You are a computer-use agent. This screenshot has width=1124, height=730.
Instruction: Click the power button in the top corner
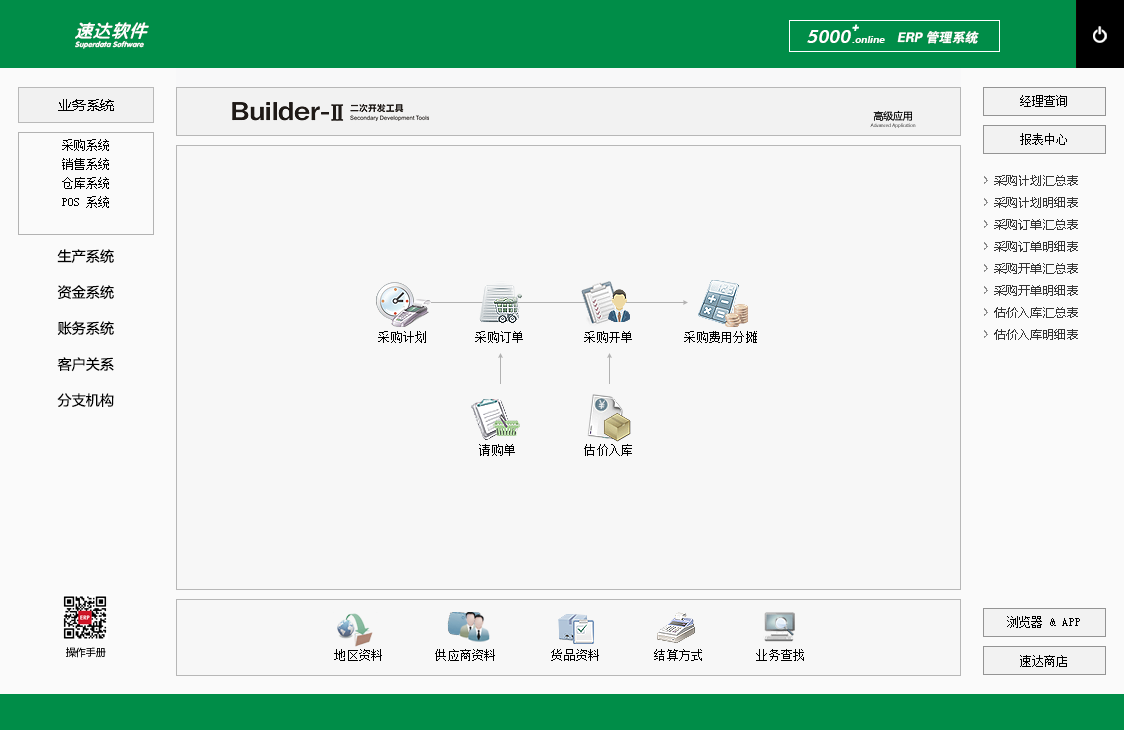pyautogui.click(x=1100, y=35)
